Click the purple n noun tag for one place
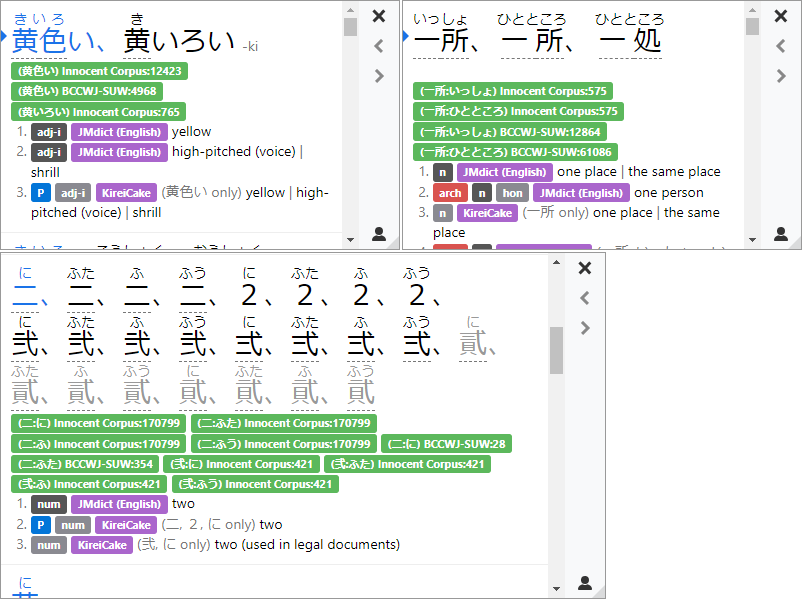The width and height of the screenshot is (802, 599). pos(443,171)
